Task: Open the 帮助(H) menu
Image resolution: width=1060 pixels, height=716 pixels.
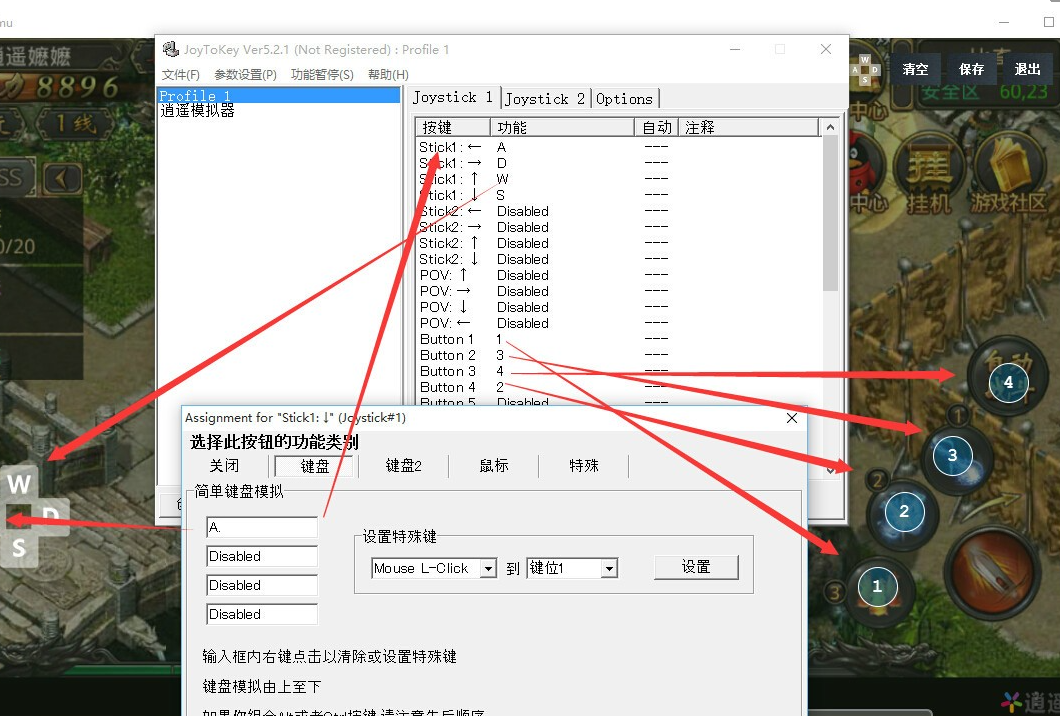Action: coord(389,73)
